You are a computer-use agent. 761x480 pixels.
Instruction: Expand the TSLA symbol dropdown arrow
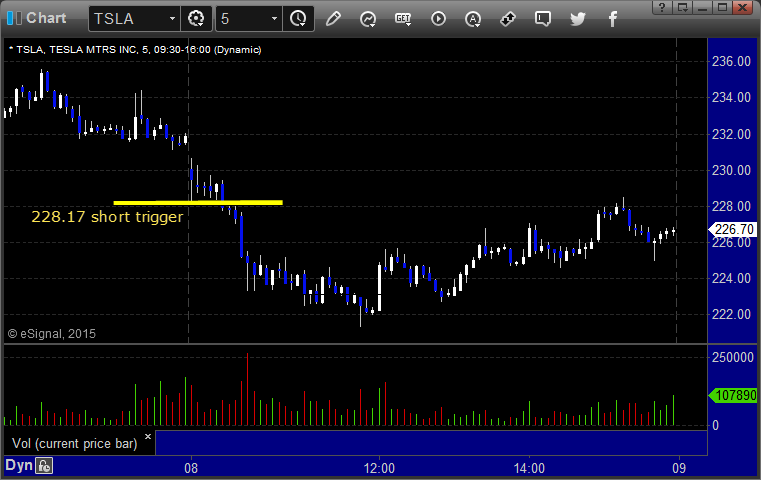(172, 19)
